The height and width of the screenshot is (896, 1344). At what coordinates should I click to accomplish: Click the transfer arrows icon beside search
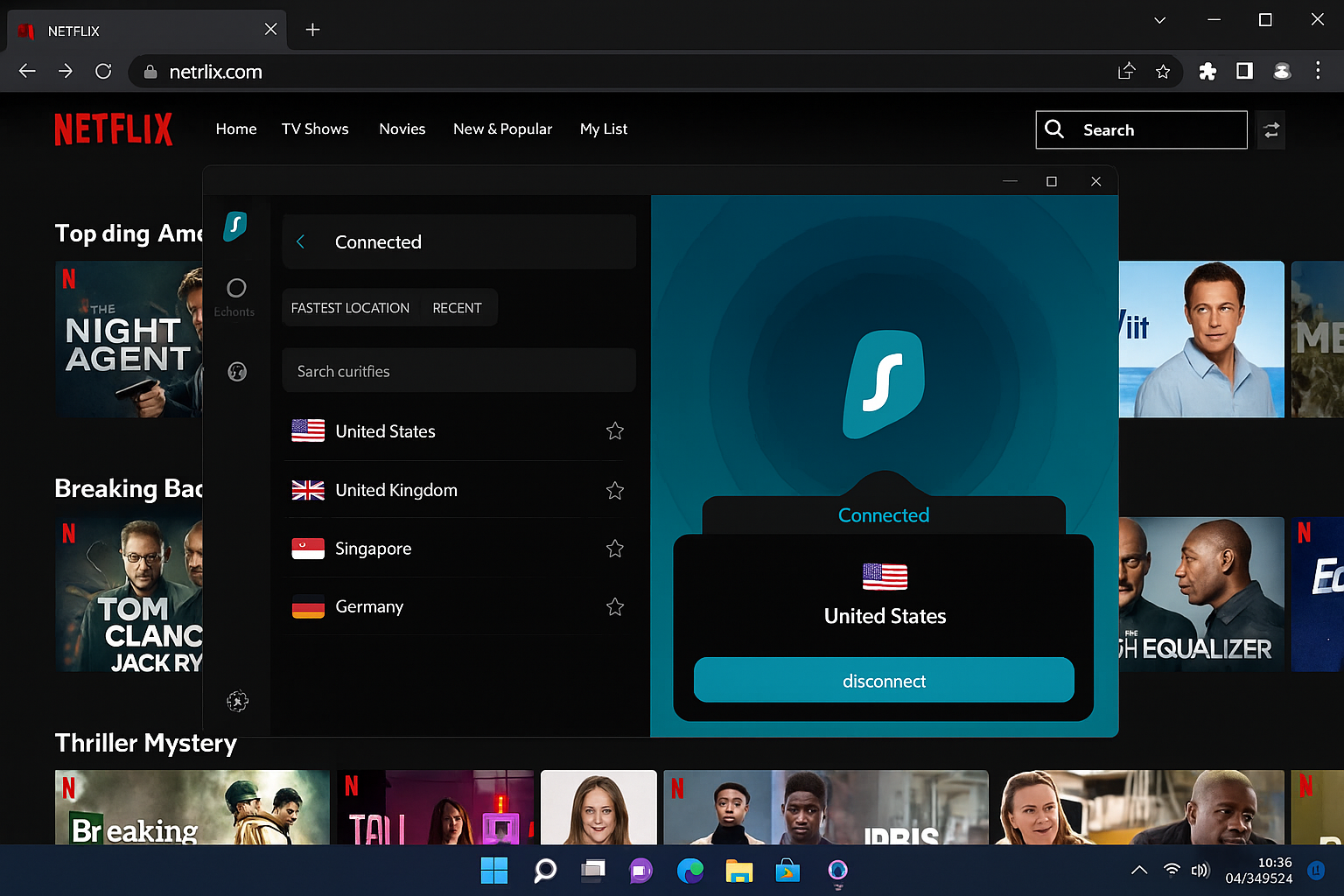(x=1271, y=129)
